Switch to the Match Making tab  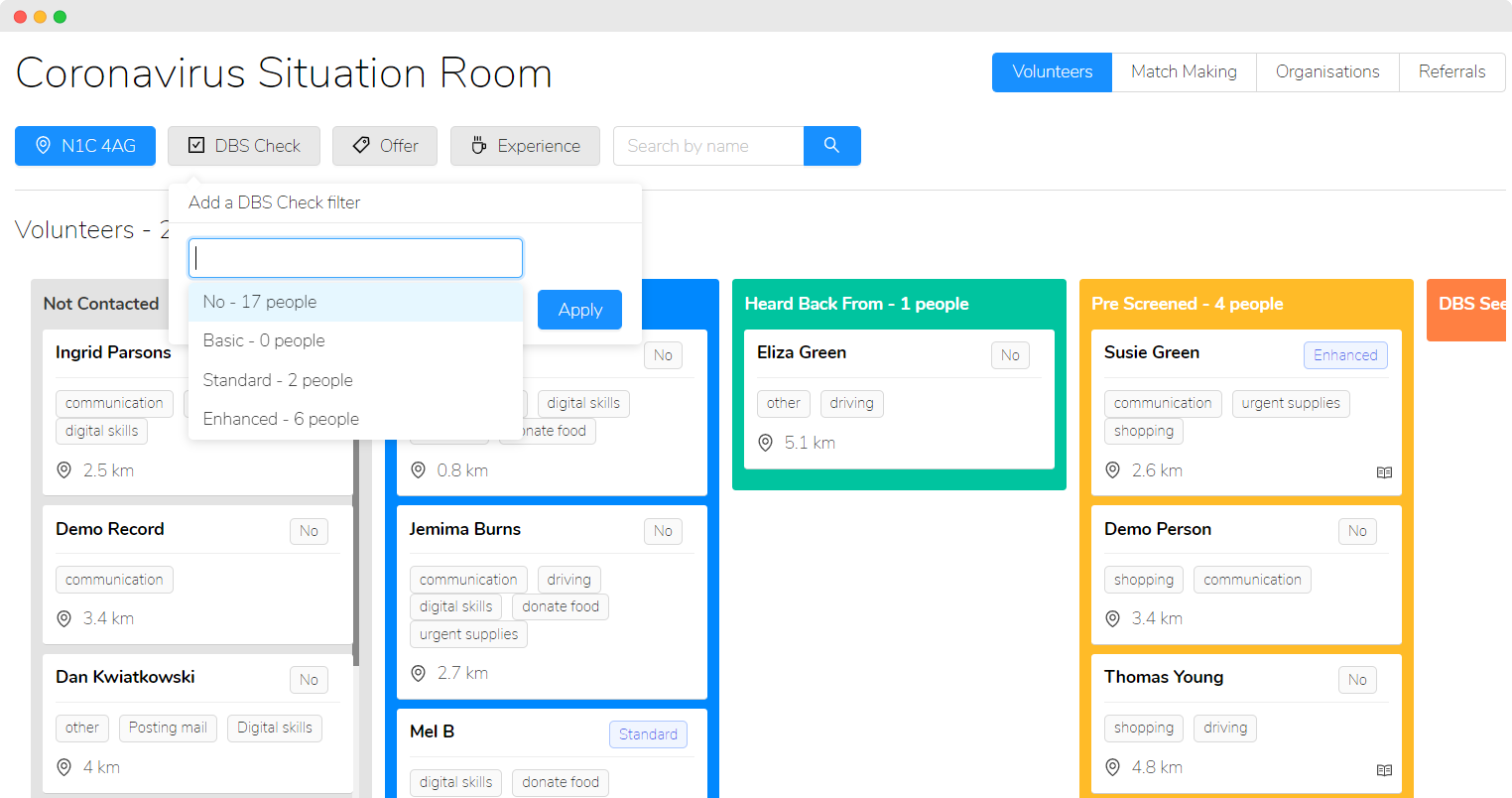click(1184, 72)
